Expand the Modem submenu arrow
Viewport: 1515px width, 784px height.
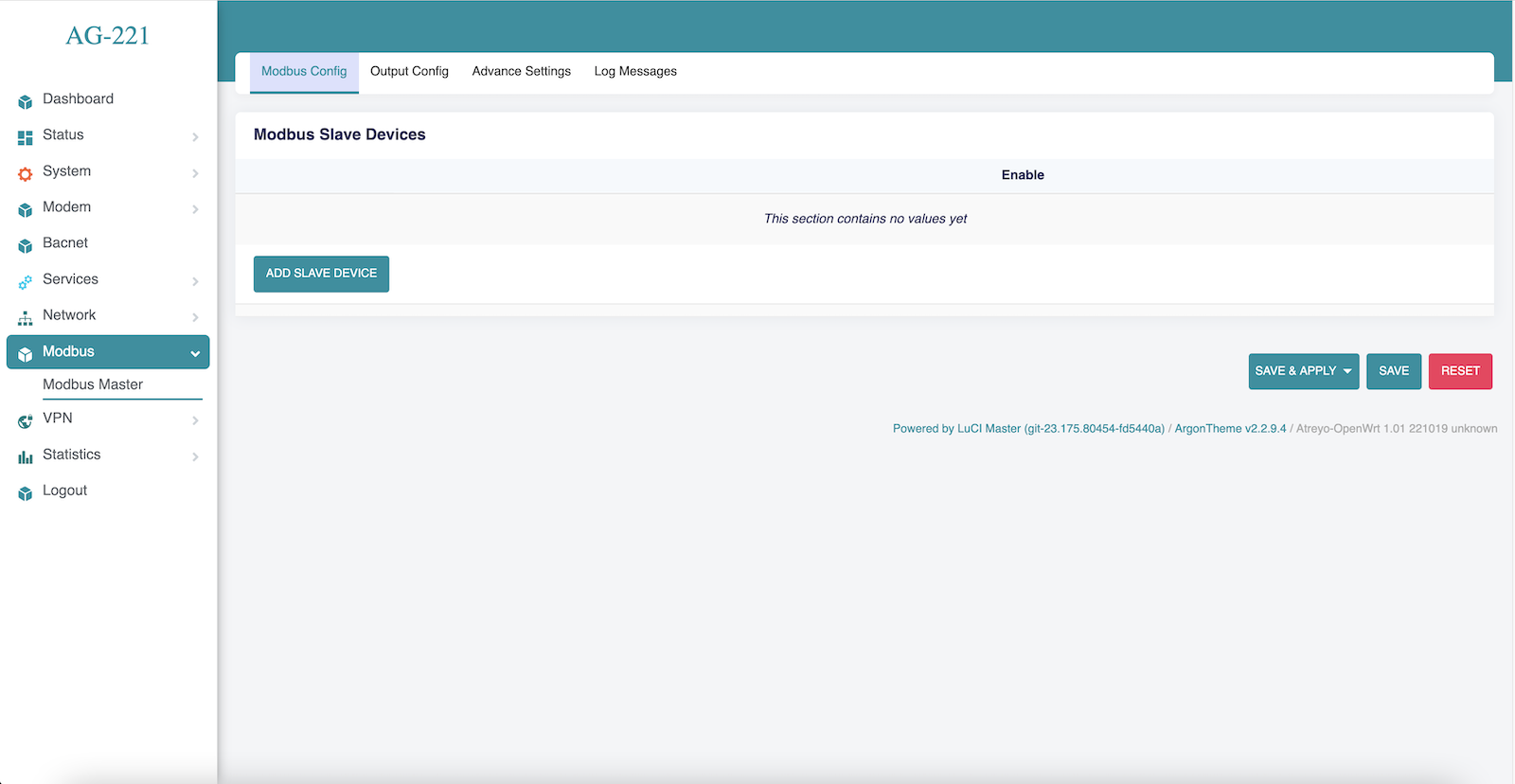[195, 209]
